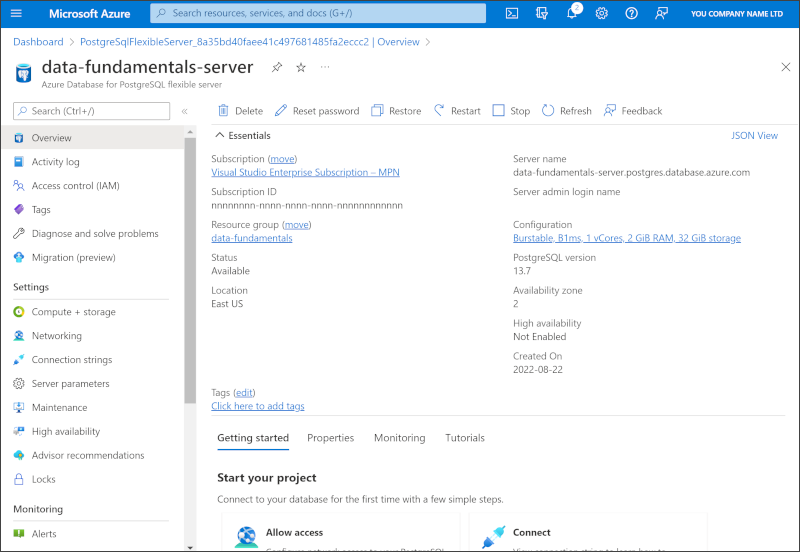Open PostgreSqlFlexibleServer breadcrumb link
Screen dimensions: 800x552
click(249, 42)
